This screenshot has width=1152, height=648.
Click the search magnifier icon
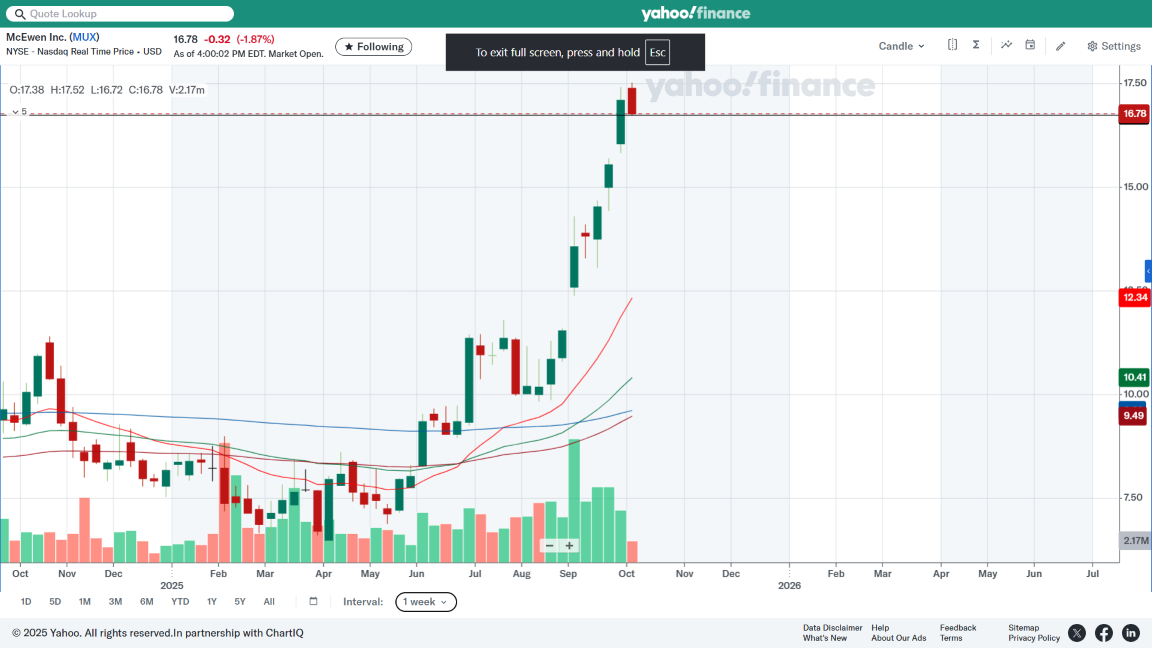[20, 14]
